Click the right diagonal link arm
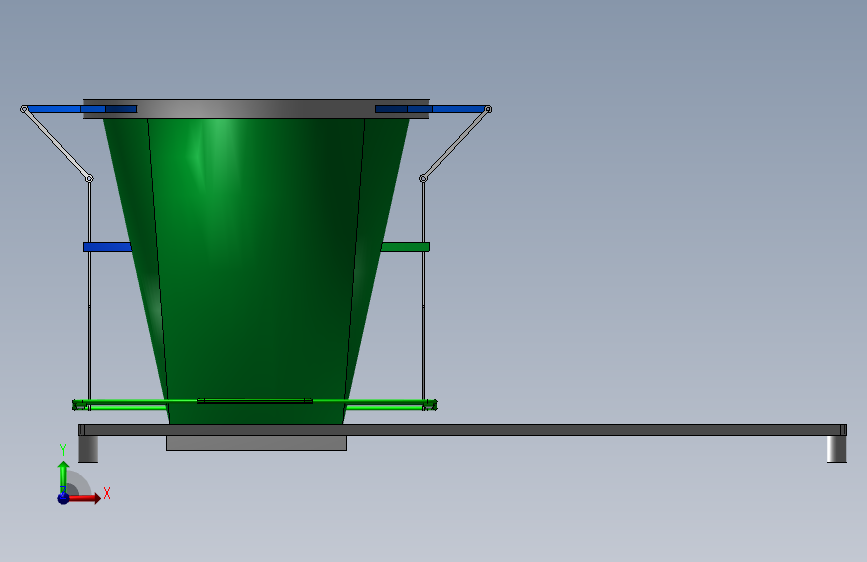 coord(456,144)
